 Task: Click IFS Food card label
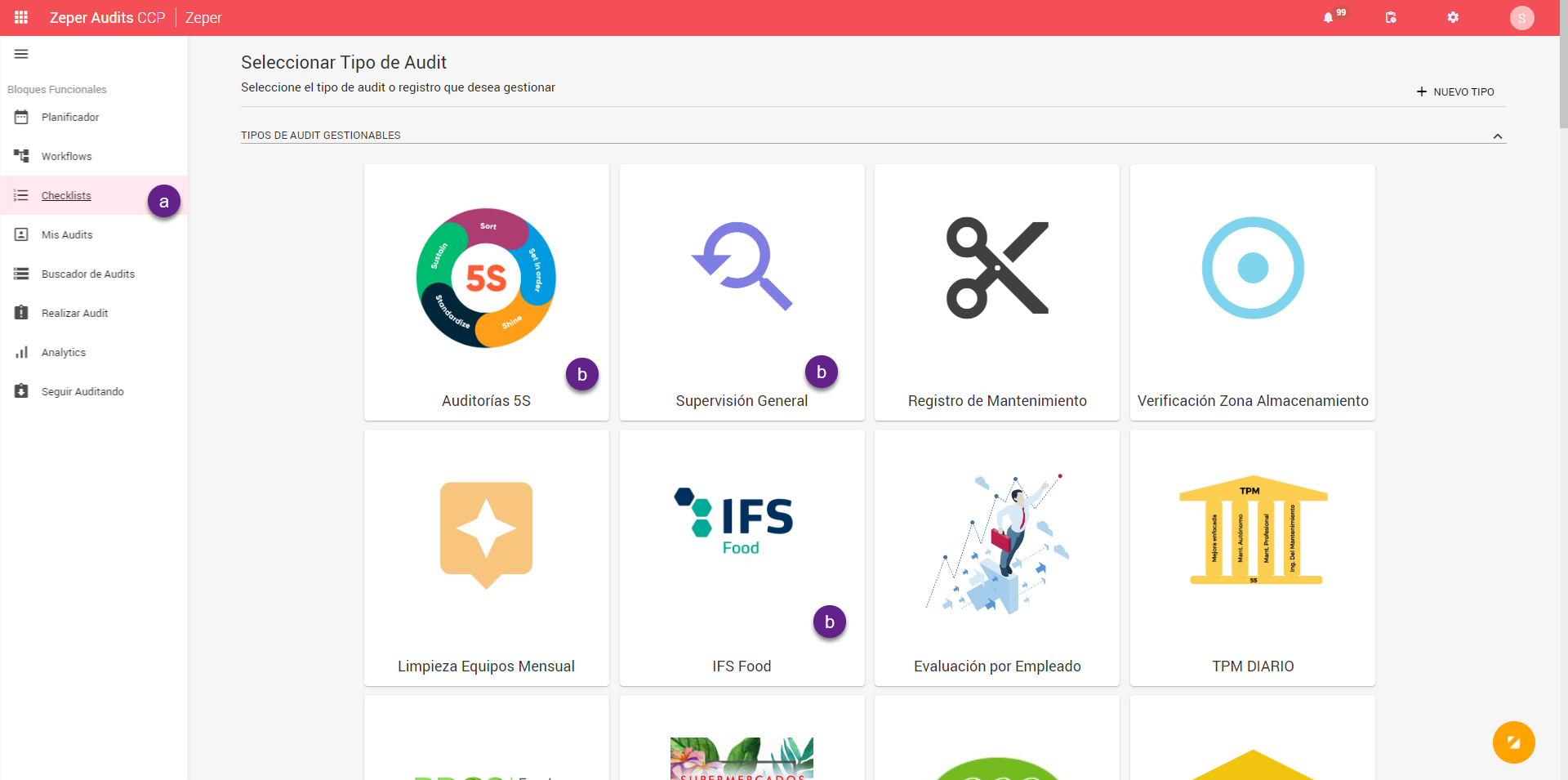tap(742, 666)
